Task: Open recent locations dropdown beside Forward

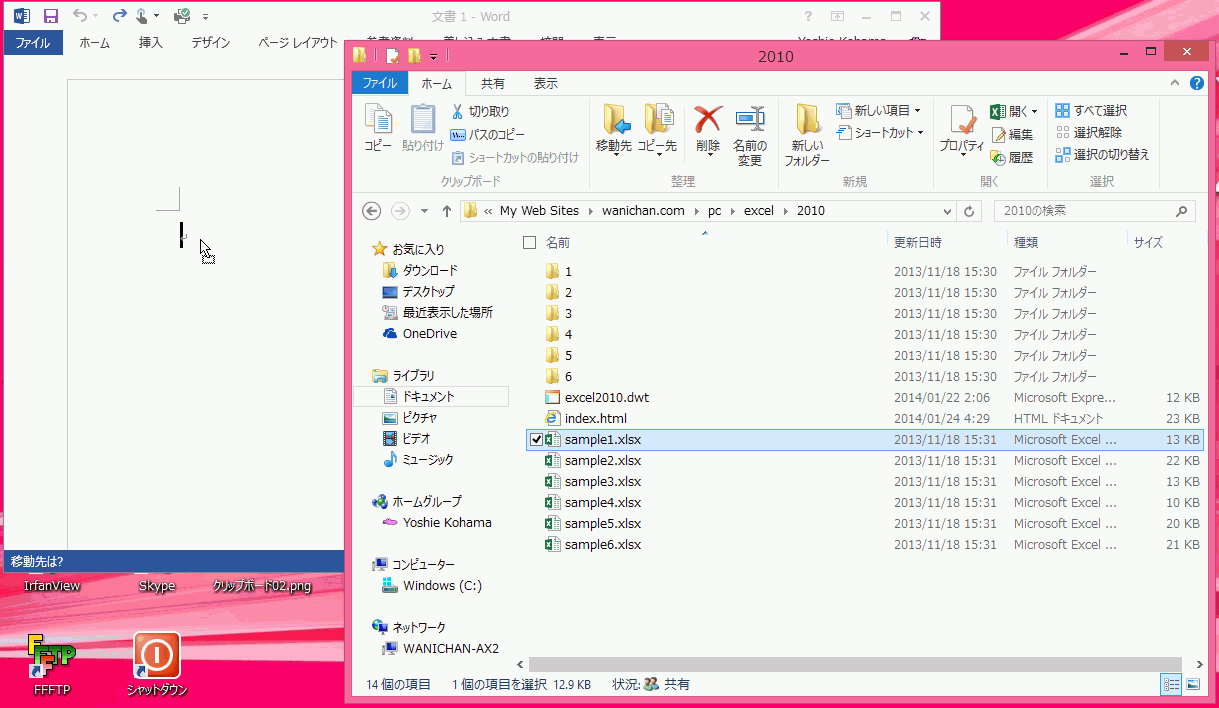Action: [x=424, y=211]
